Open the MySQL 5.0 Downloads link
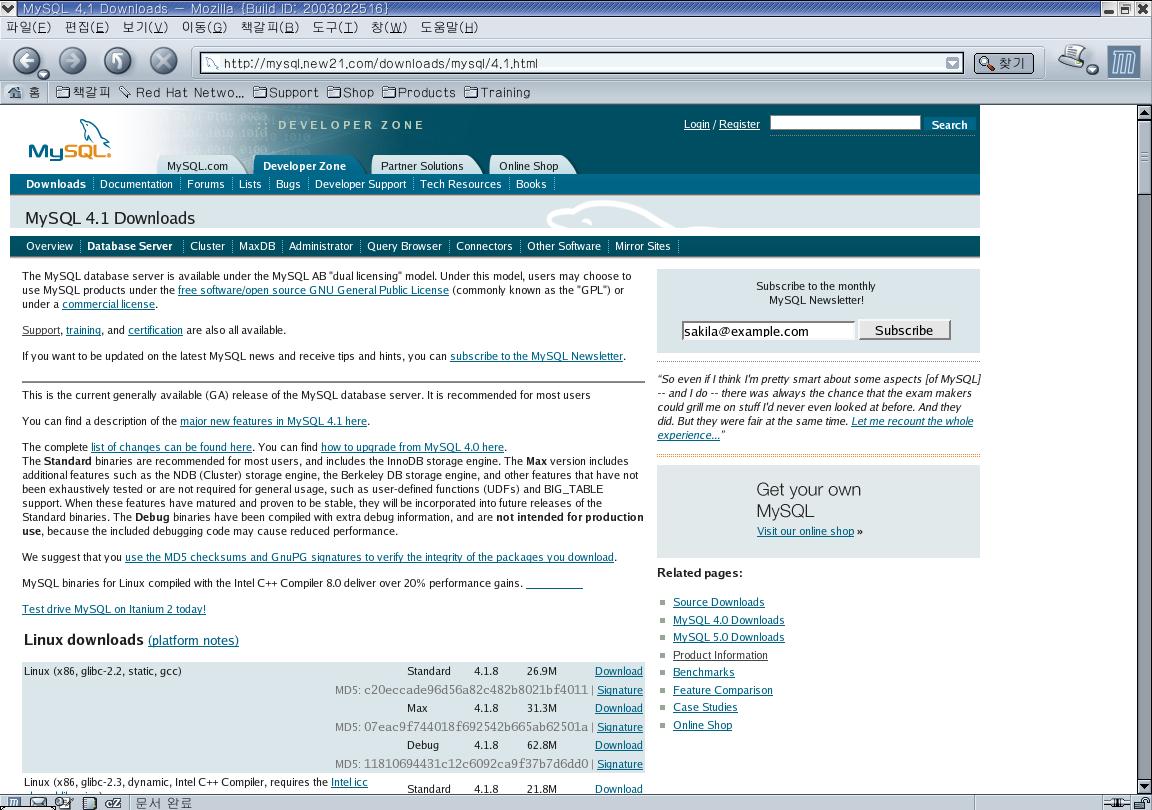Viewport: 1152px width, 810px height. 728,637
